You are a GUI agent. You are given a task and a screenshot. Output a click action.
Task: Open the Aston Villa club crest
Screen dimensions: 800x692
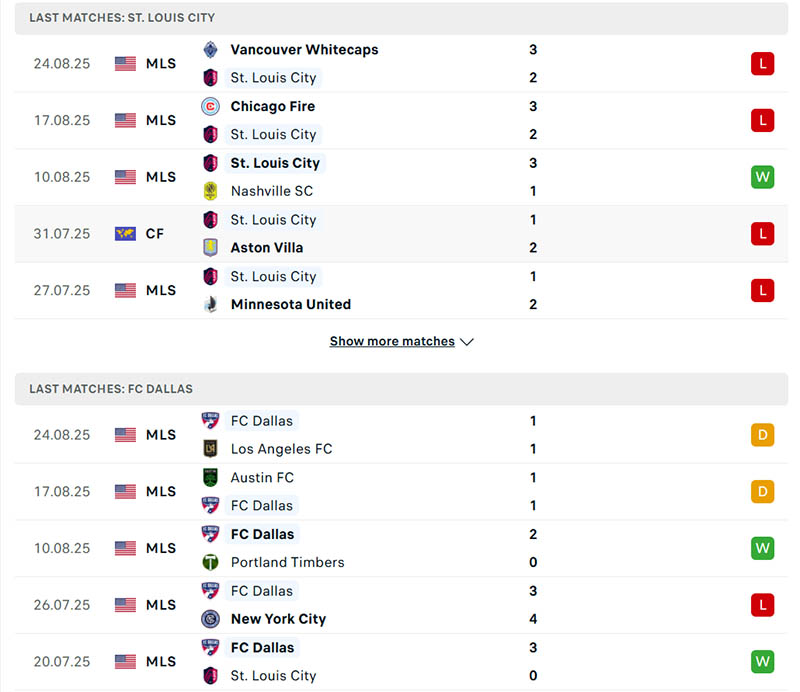211,247
